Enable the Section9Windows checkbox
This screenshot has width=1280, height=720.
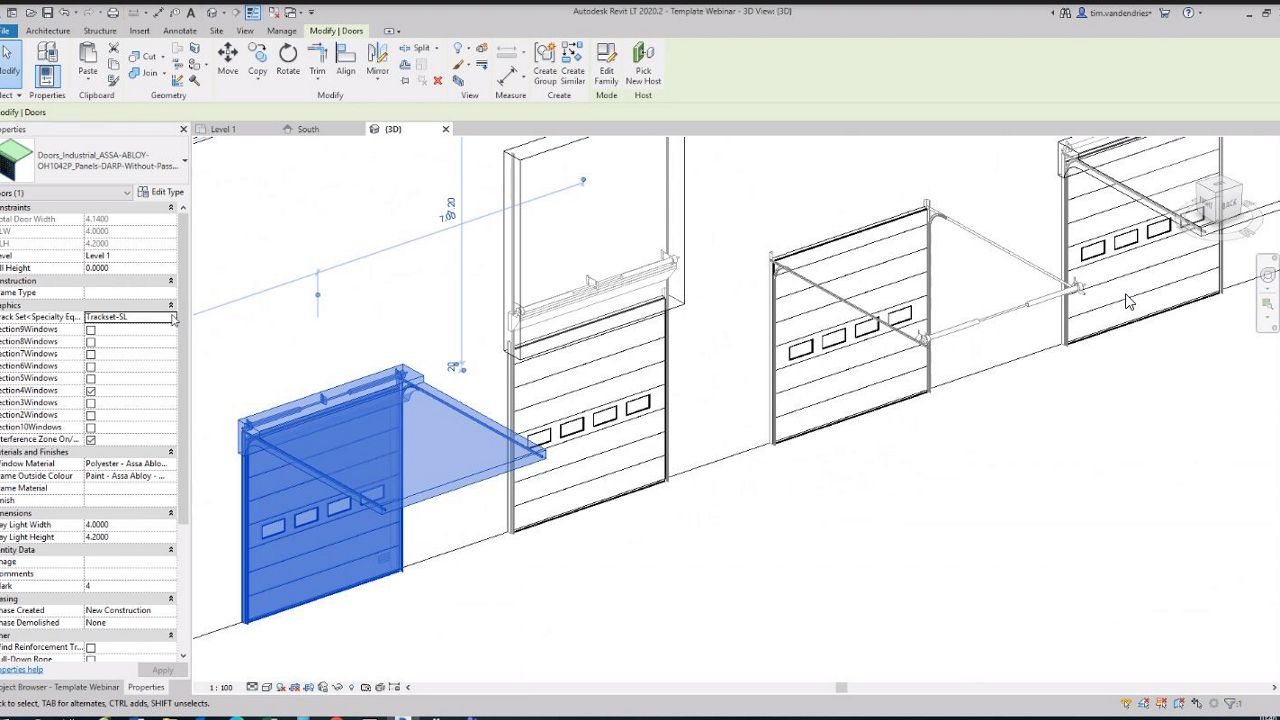[91, 330]
